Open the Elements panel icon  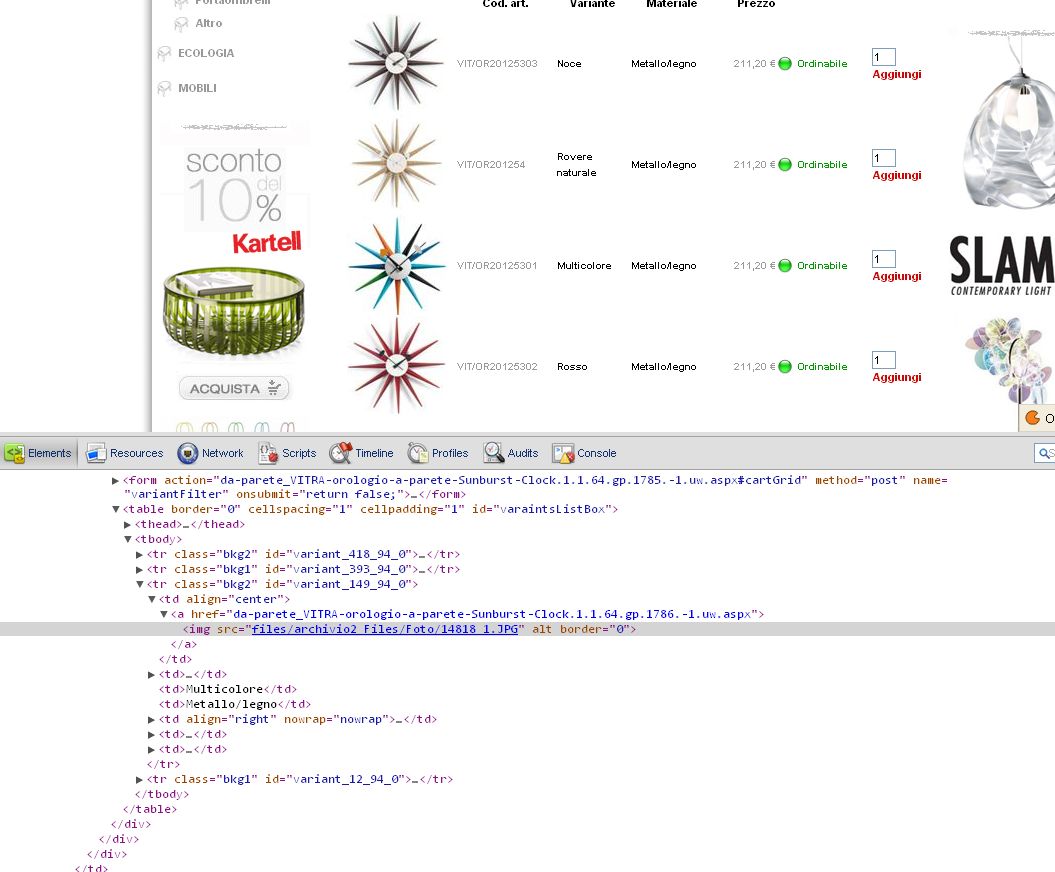pyautogui.click(x=14, y=453)
